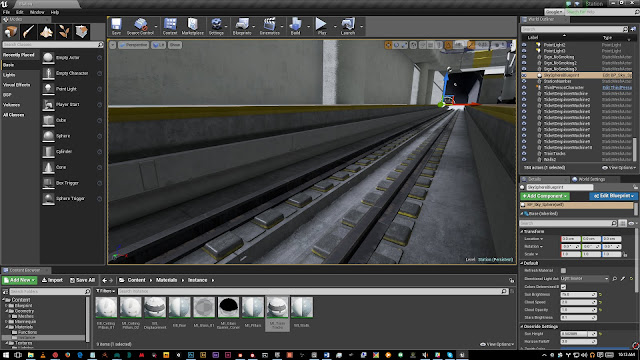
Task: Select the Lights category in Modes
Action: point(9,75)
